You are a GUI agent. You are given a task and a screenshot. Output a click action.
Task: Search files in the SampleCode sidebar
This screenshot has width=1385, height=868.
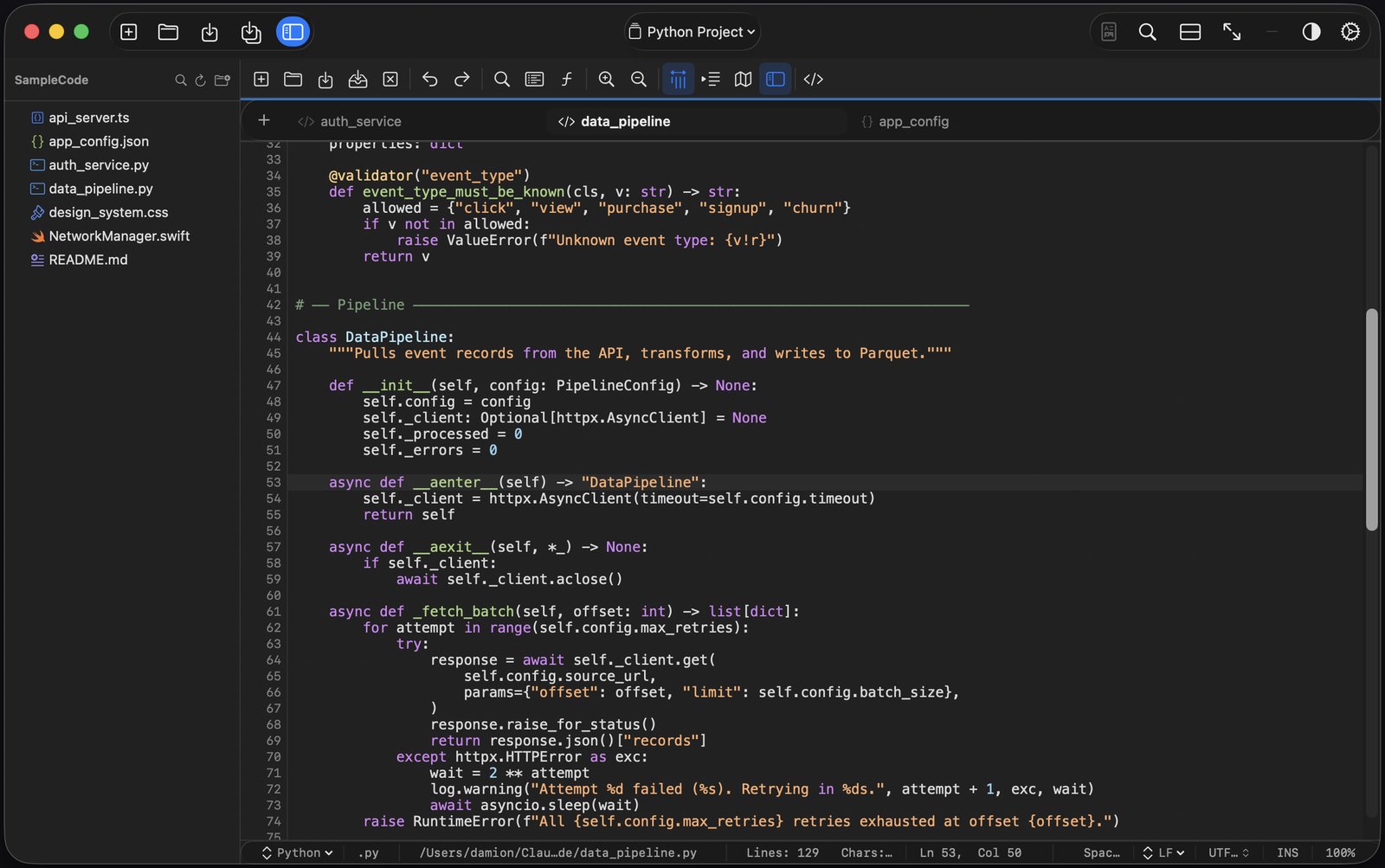pyautogui.click(x=181, y=80)
